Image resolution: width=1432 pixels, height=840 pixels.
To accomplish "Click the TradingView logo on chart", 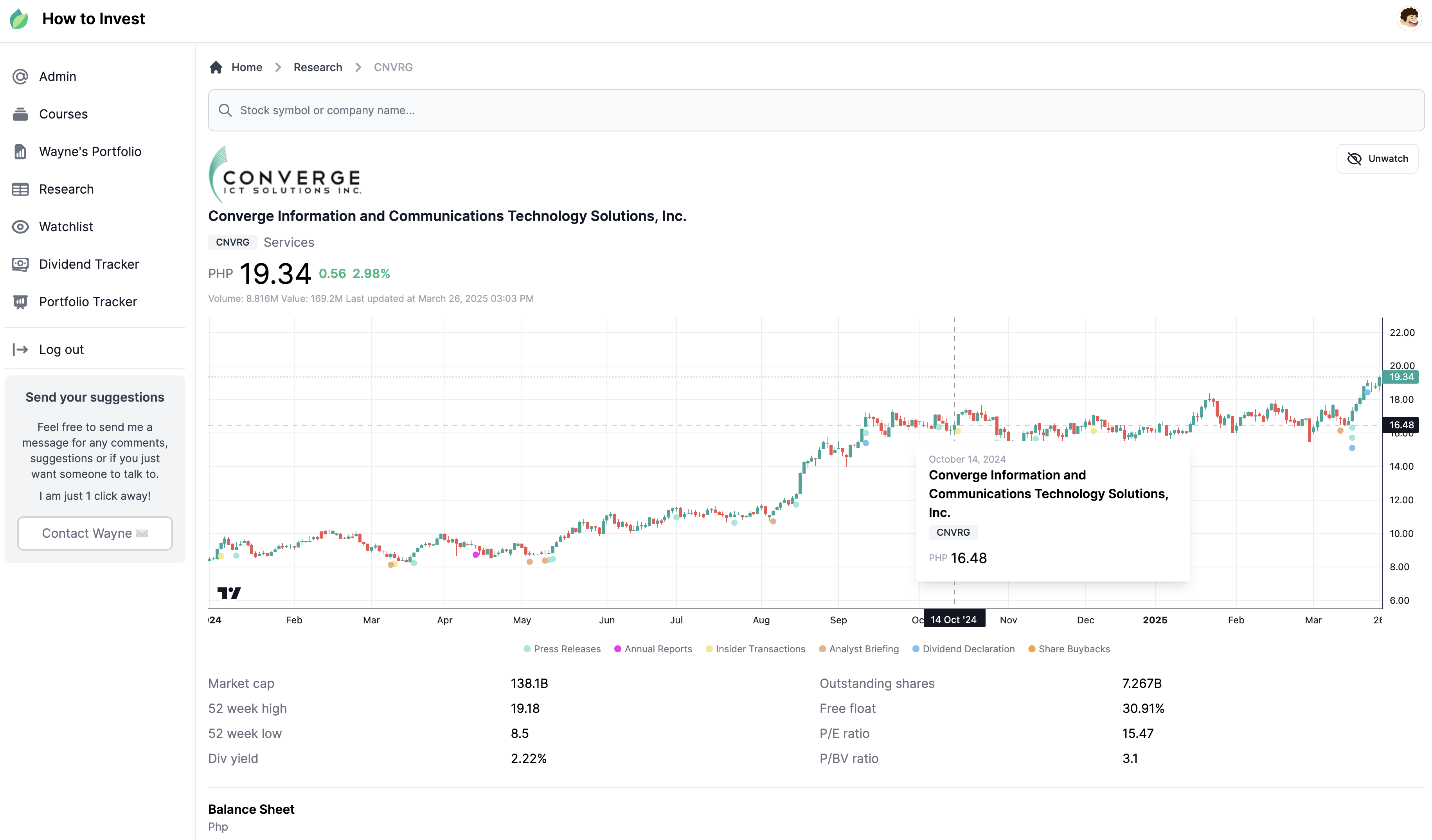I will coord(229,593).
